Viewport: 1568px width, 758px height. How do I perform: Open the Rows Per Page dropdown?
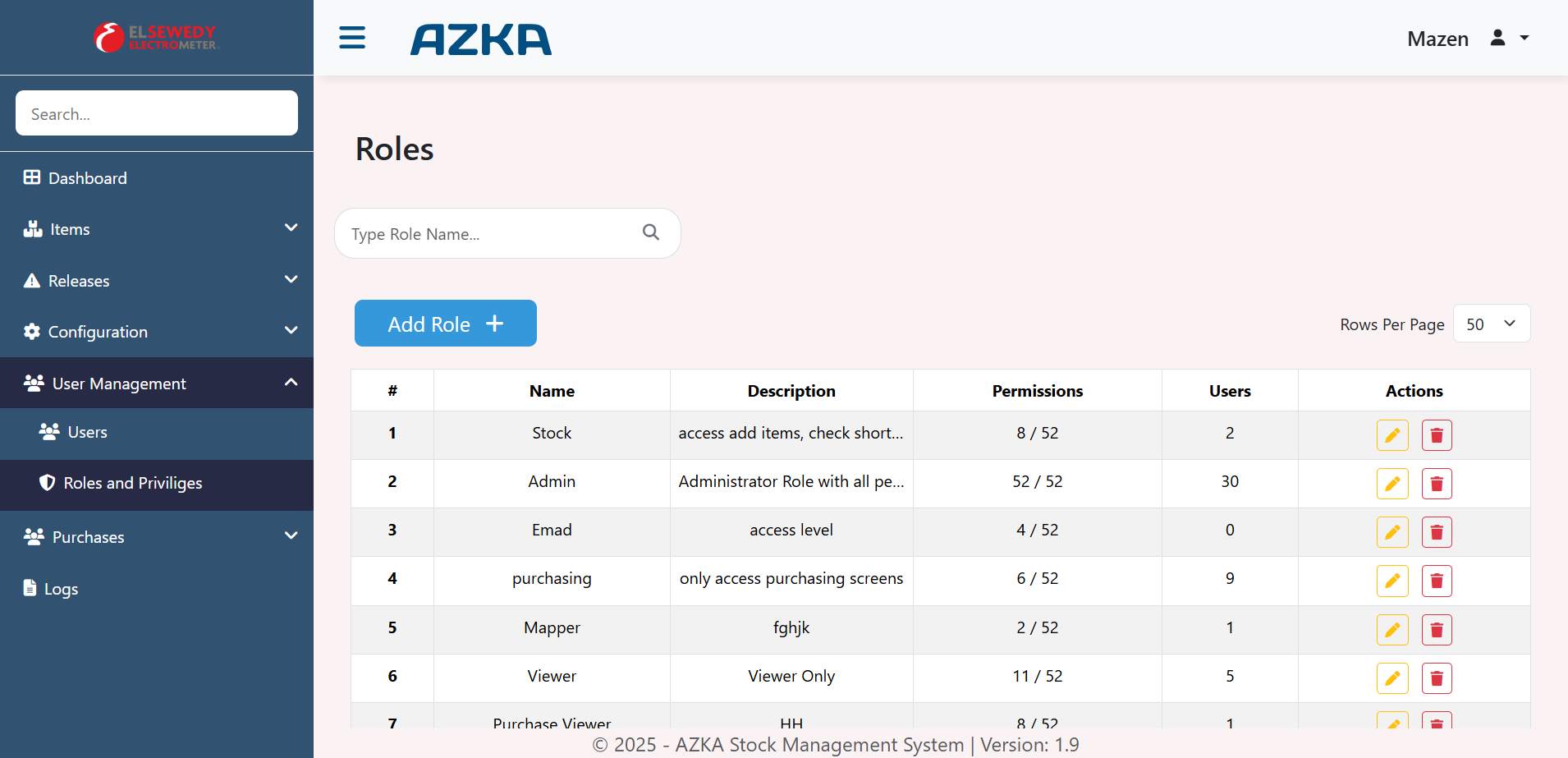pos(1491,324)
